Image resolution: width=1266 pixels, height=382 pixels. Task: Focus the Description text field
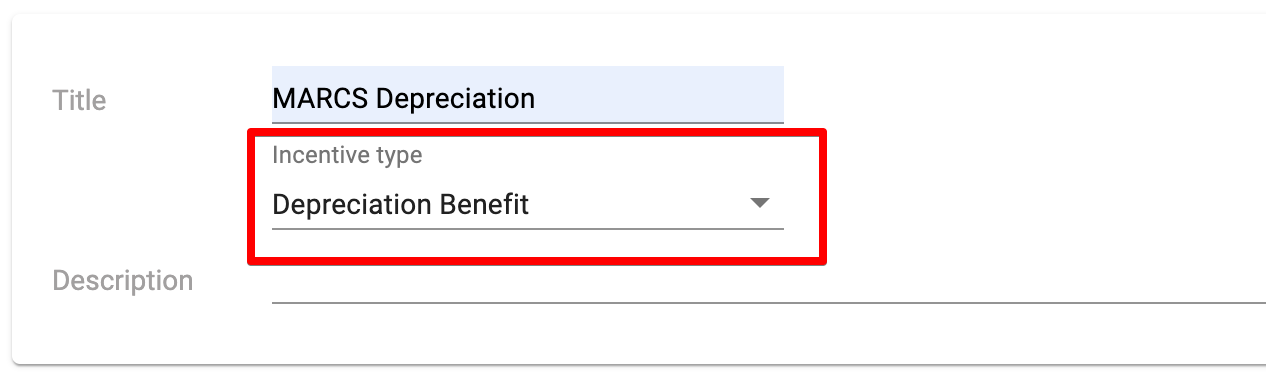(769, 280)
